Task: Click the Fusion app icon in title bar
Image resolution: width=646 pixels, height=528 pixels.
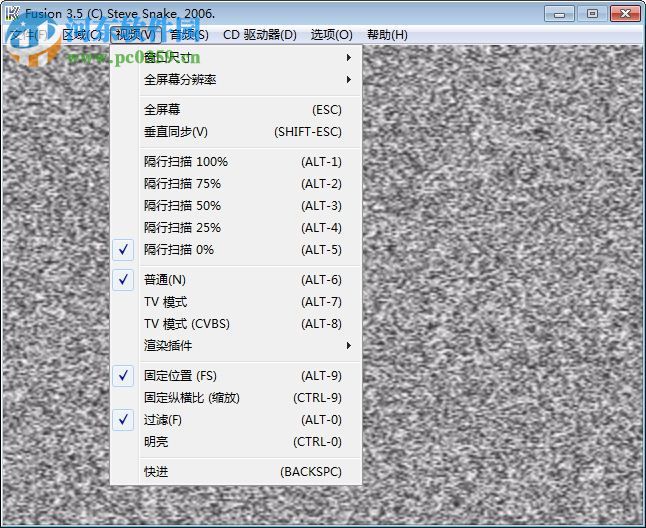Action: [12, 14]
